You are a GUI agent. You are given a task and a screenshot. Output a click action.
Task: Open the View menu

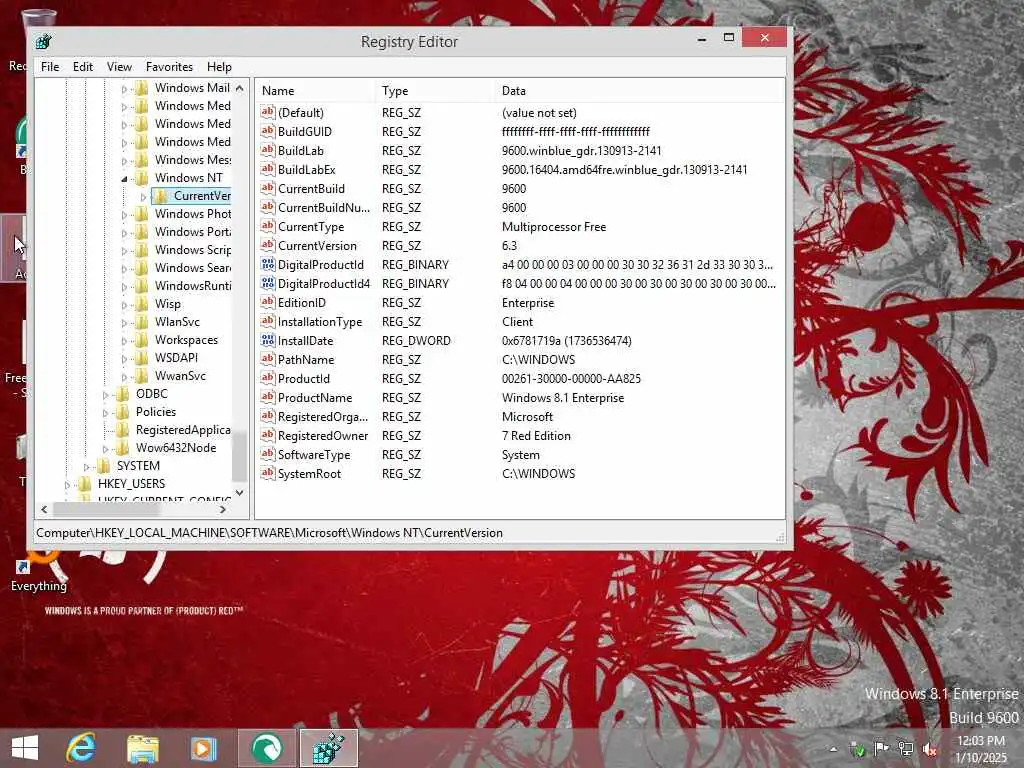pyautogui.click(x=120, y=67)
